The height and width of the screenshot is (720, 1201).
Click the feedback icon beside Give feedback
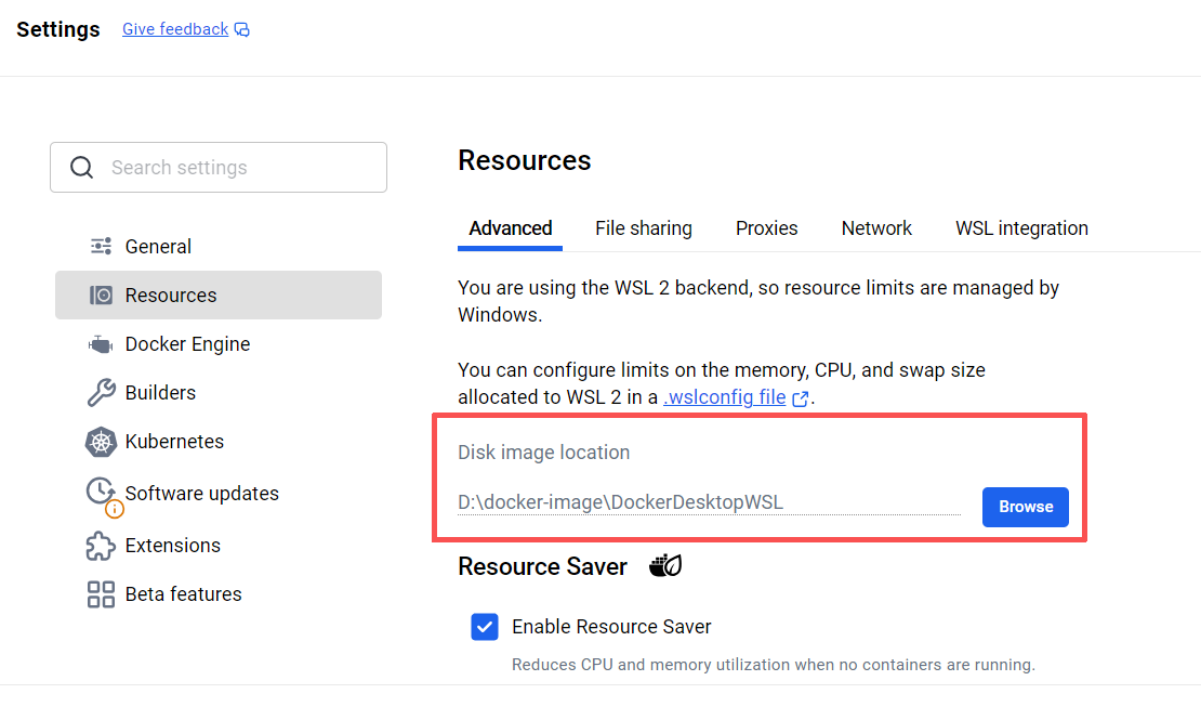242,30
